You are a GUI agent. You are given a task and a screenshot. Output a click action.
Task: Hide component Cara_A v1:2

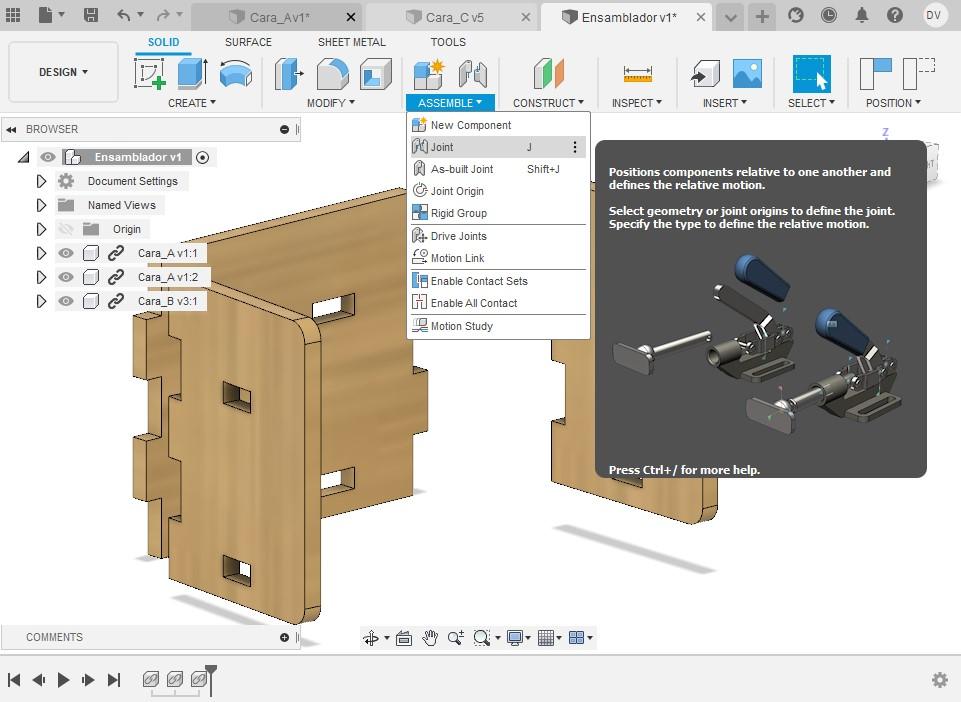pos(66,277)
